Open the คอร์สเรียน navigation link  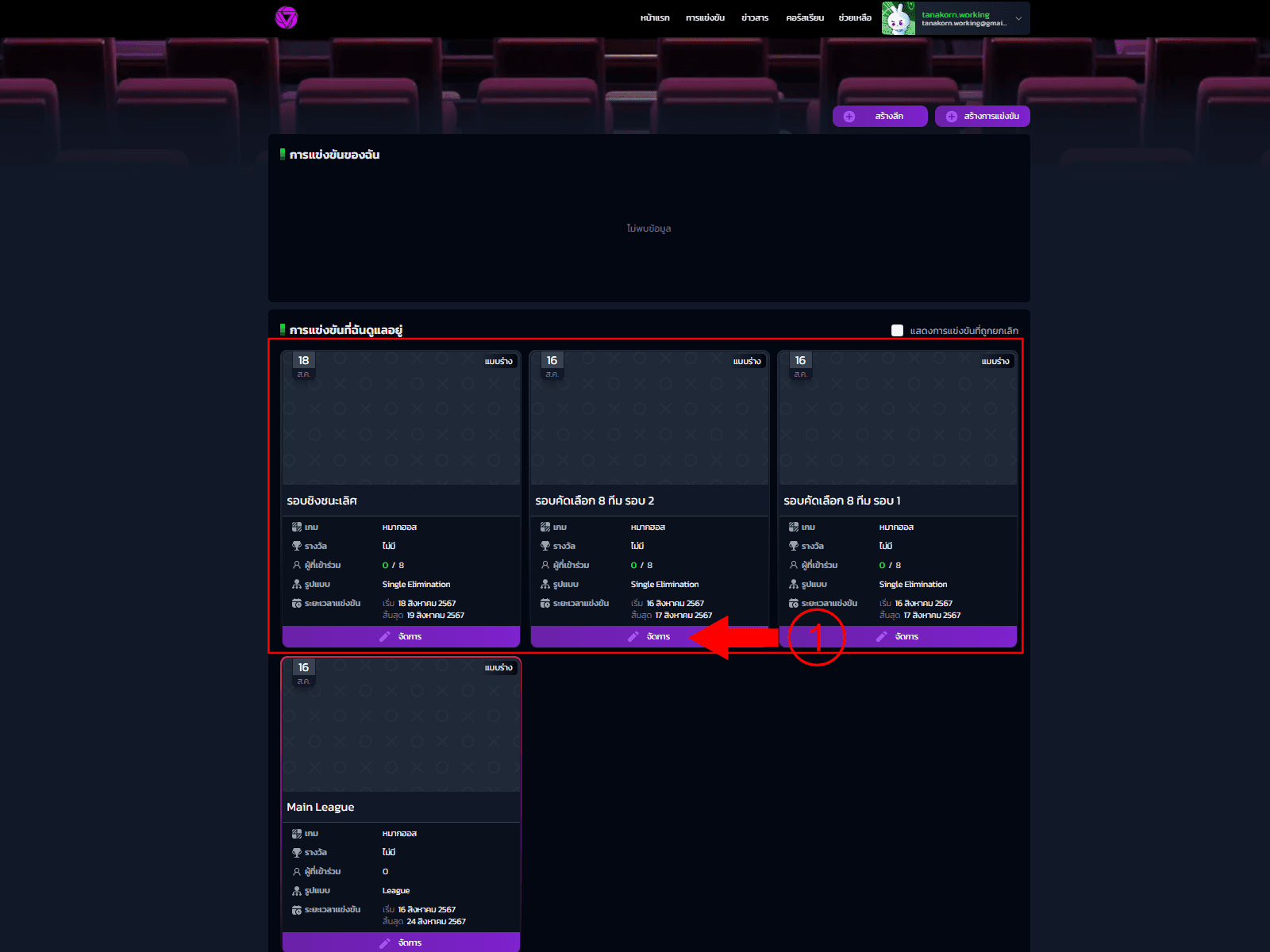[x=804, y=18]
